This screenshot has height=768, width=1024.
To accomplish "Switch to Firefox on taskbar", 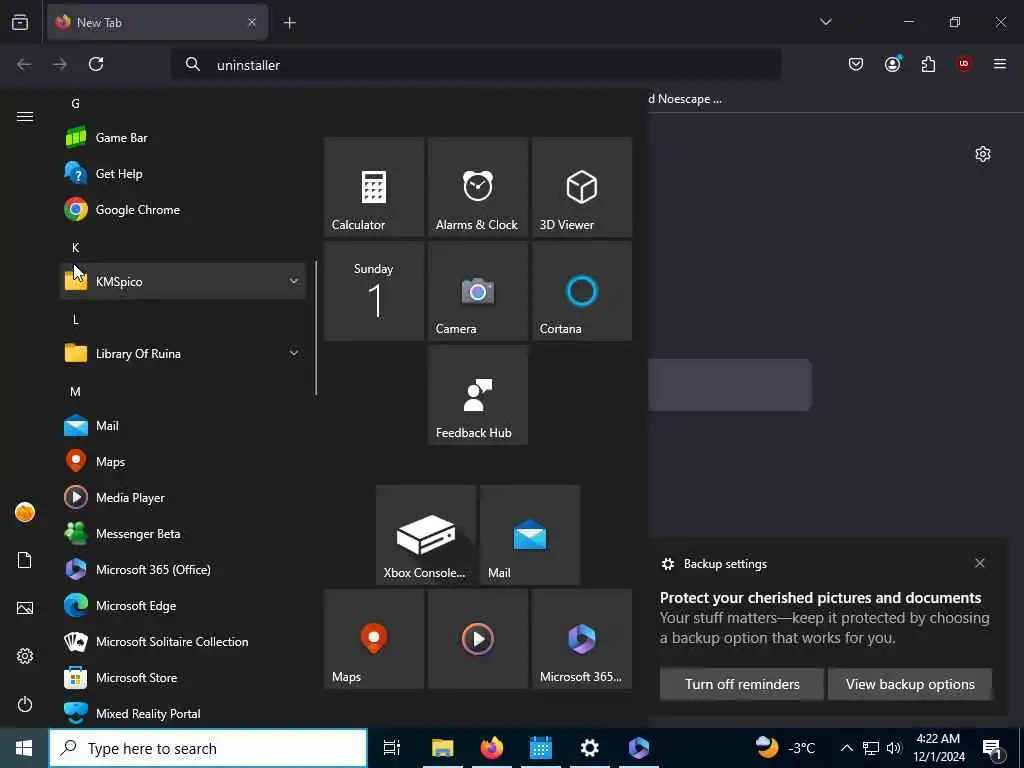I will tap(492, 748).
